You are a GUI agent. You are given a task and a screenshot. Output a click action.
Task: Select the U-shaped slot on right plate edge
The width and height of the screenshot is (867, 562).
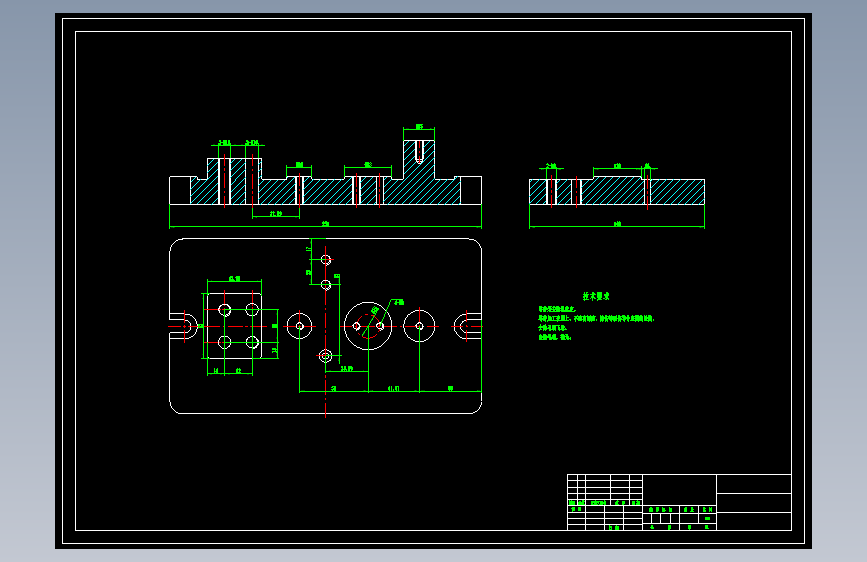coord(467,326)
